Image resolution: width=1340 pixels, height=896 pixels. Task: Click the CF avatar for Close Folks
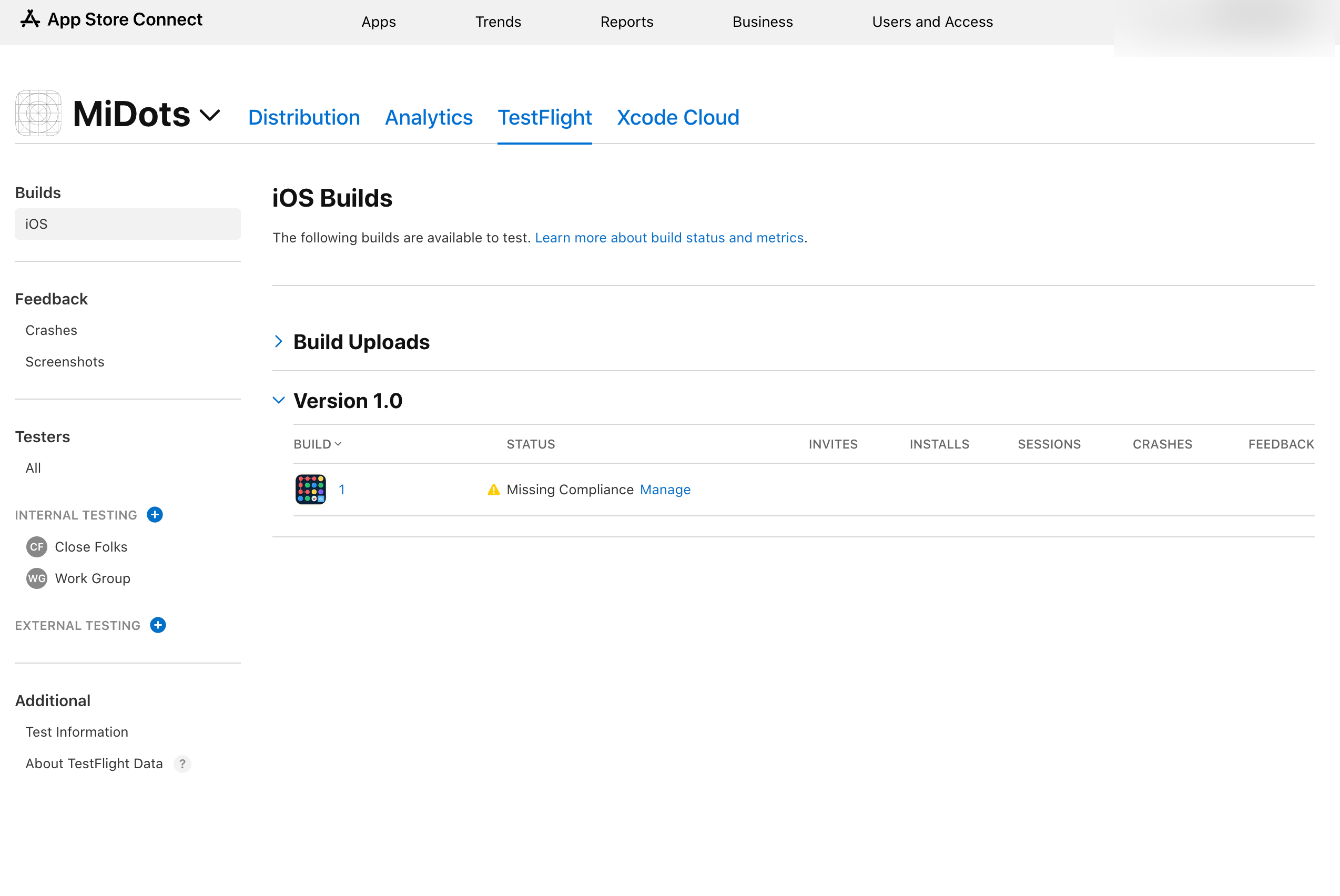[37, 547]
